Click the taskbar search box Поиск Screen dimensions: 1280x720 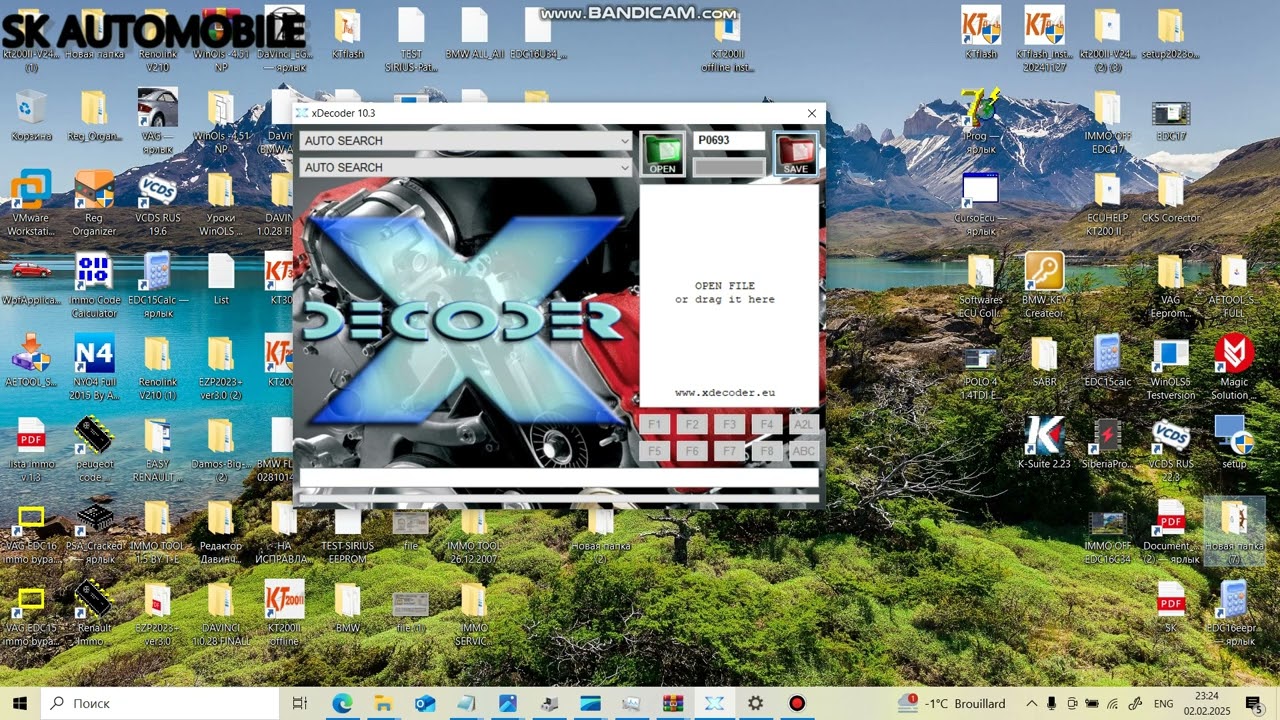[x=160, y=703]
